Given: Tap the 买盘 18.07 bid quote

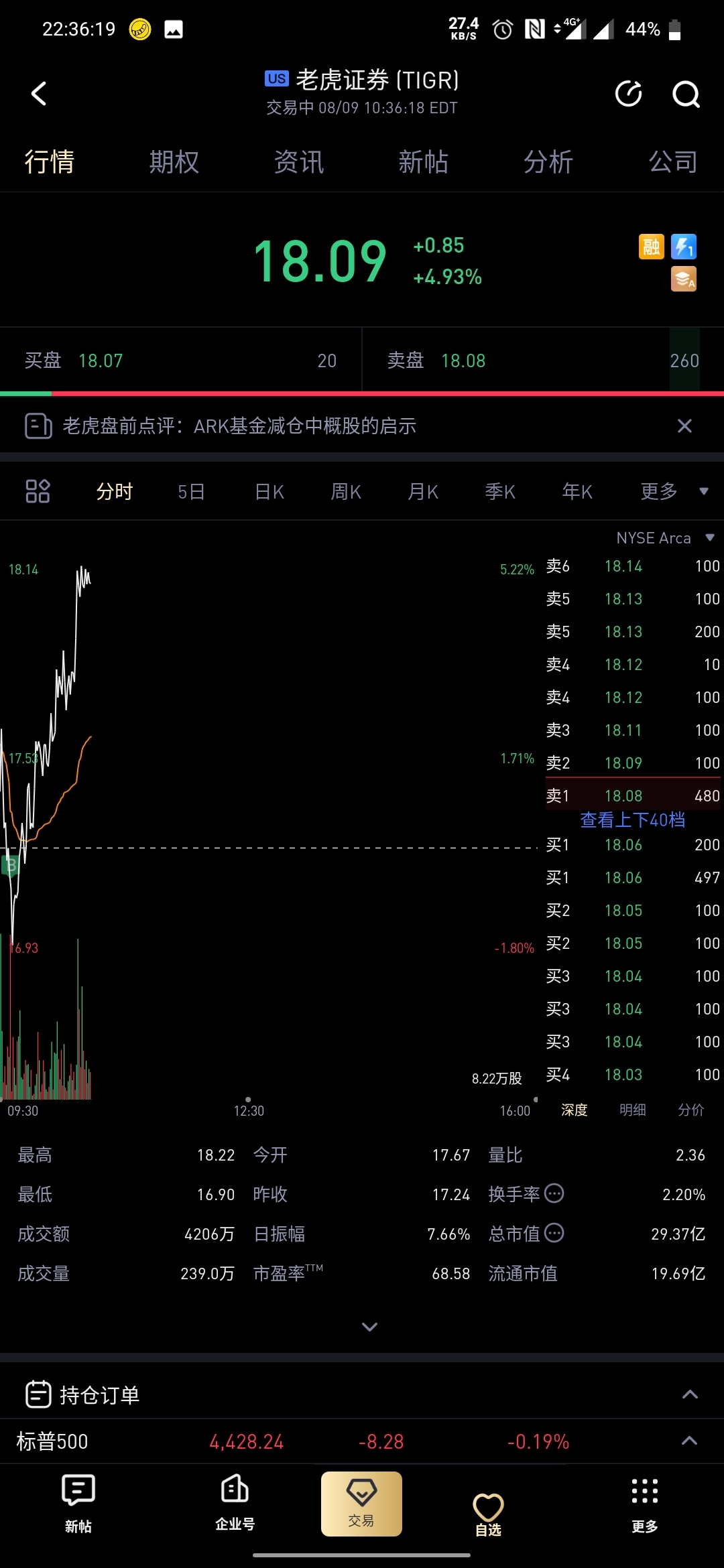Looking at the screenshot, I should [180, 361].
